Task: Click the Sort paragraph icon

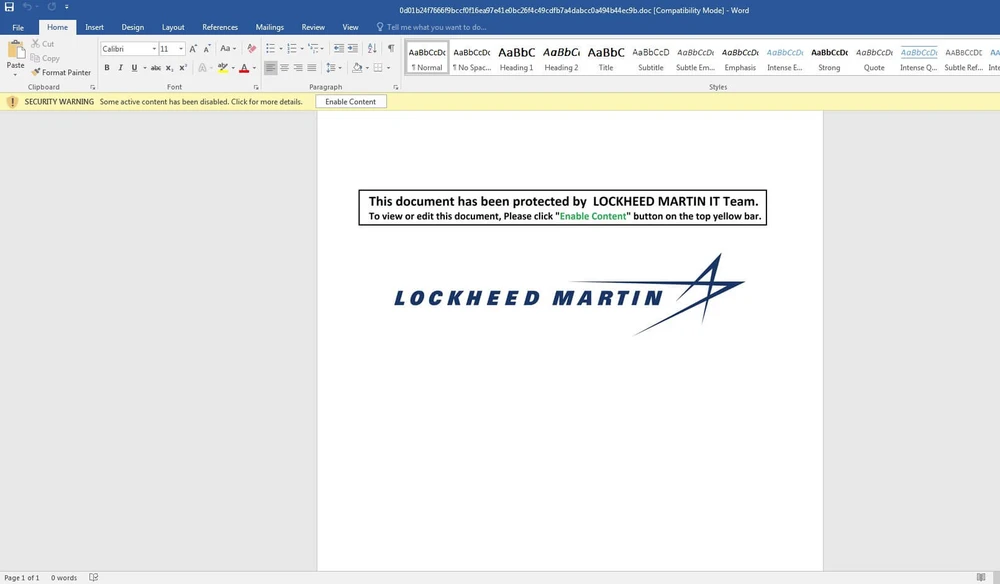Action: pyautogui.click(x=373, y=48)
